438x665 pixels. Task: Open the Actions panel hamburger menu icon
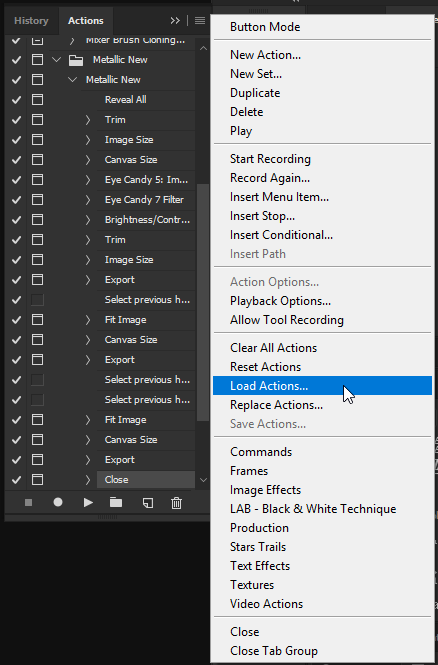(x=200, y=20)
